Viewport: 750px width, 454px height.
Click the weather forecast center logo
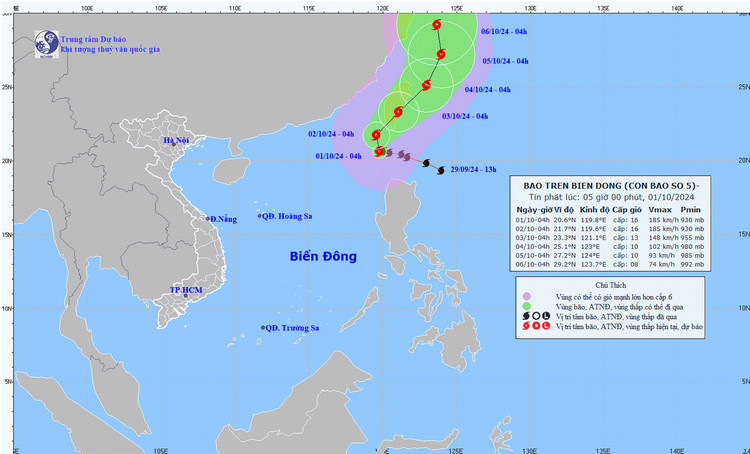(x=45, y=41)
